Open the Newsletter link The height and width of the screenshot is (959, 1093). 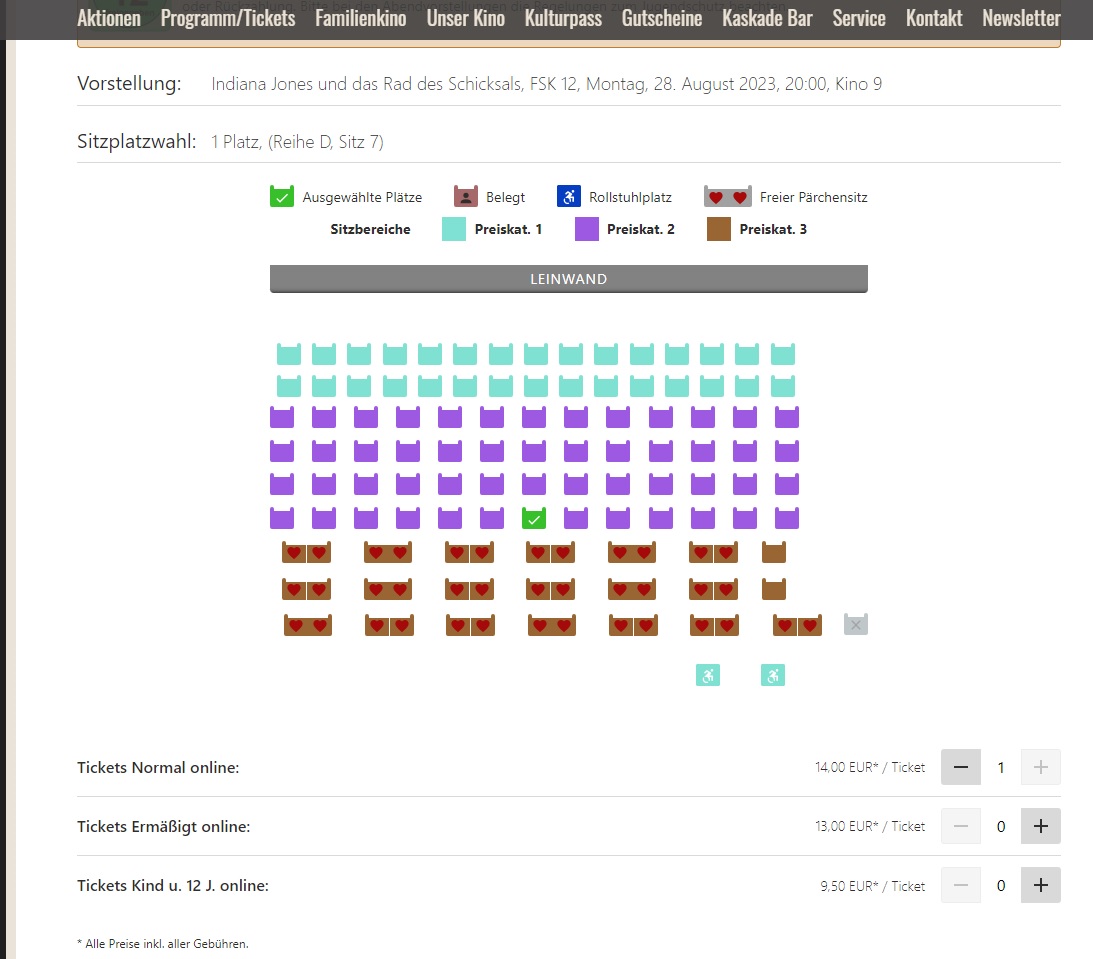(1021, 18)
